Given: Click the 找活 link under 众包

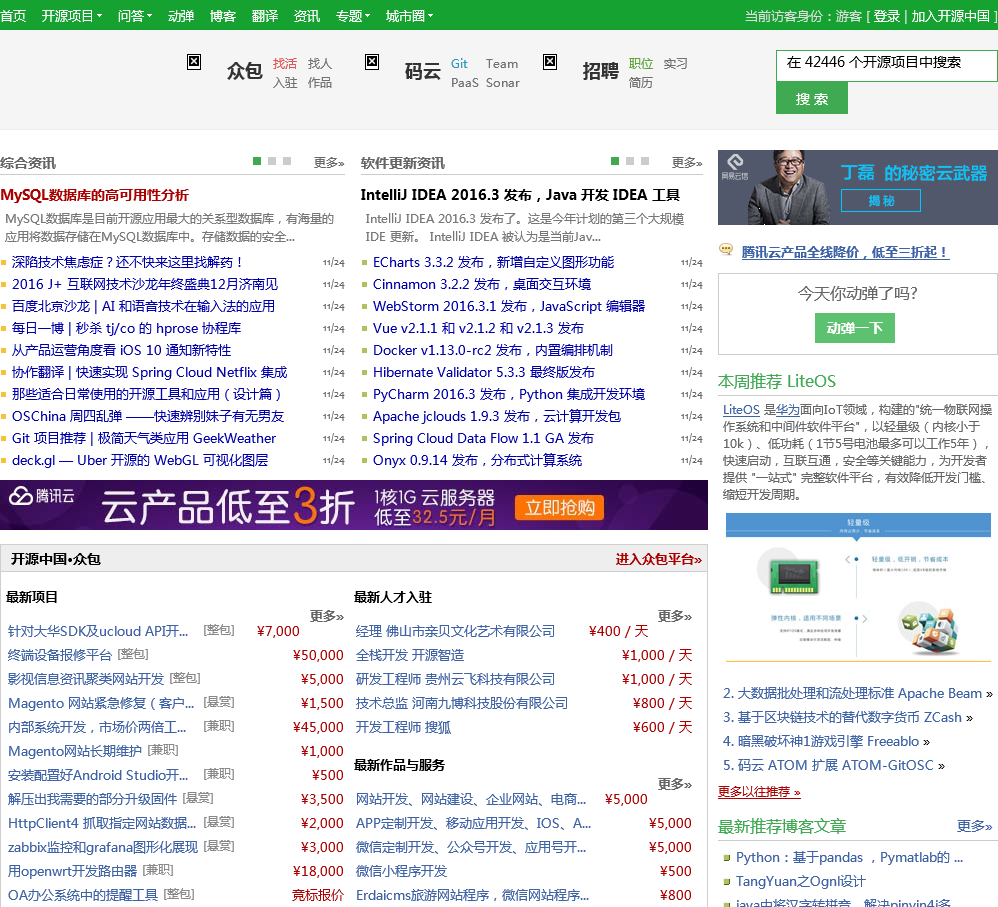Looking at the screenshot, I should [x=285, y=64].
